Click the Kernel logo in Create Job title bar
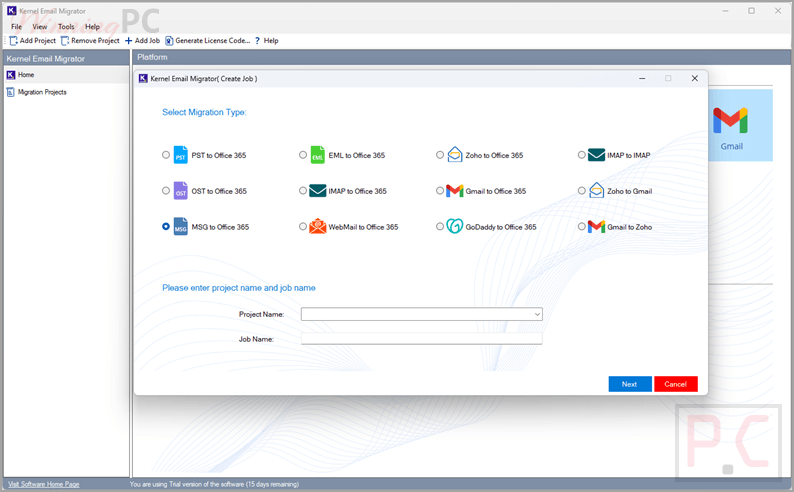This screenshot has height=492, width=794. coord(143,78)
